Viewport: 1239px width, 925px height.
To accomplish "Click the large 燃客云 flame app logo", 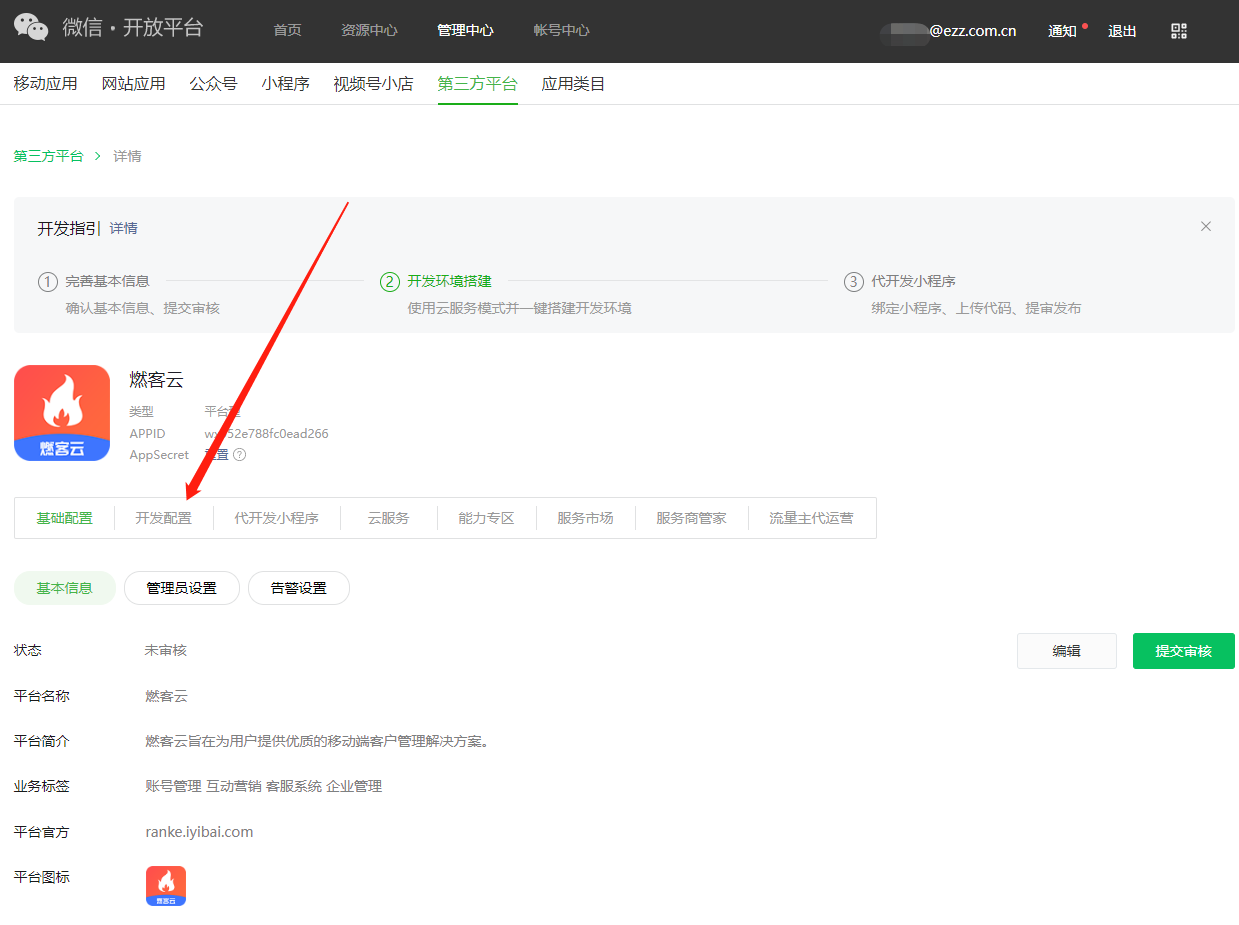I will pos(62,413).
